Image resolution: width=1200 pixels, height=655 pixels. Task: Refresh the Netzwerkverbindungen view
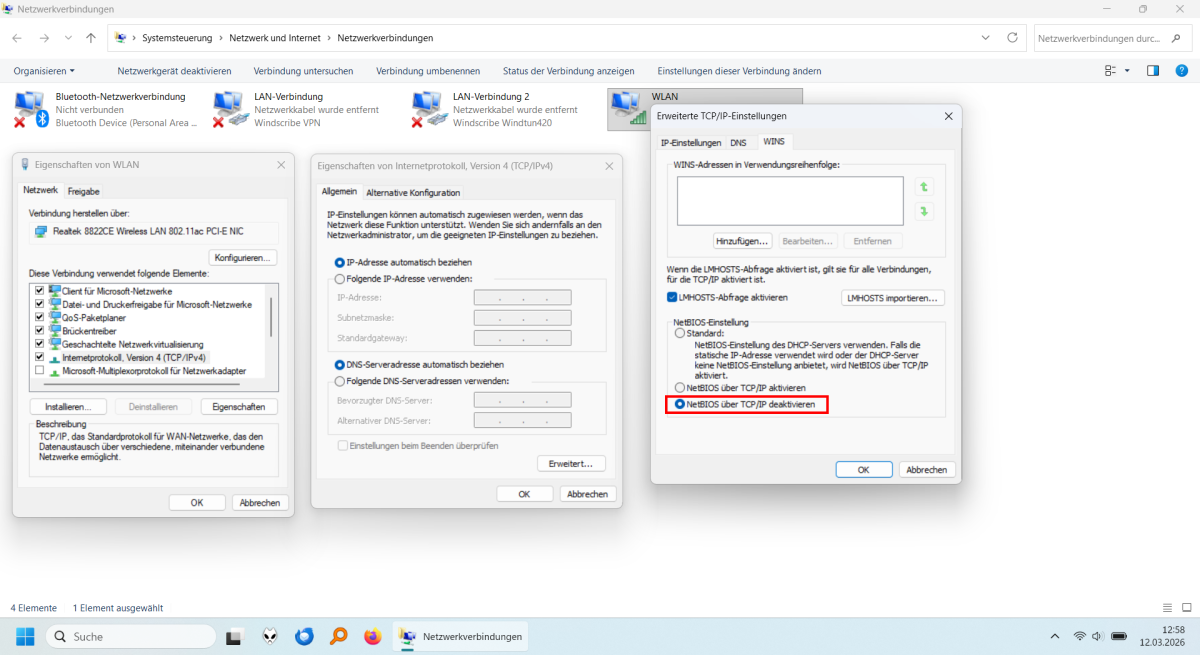click(1013, 38)
